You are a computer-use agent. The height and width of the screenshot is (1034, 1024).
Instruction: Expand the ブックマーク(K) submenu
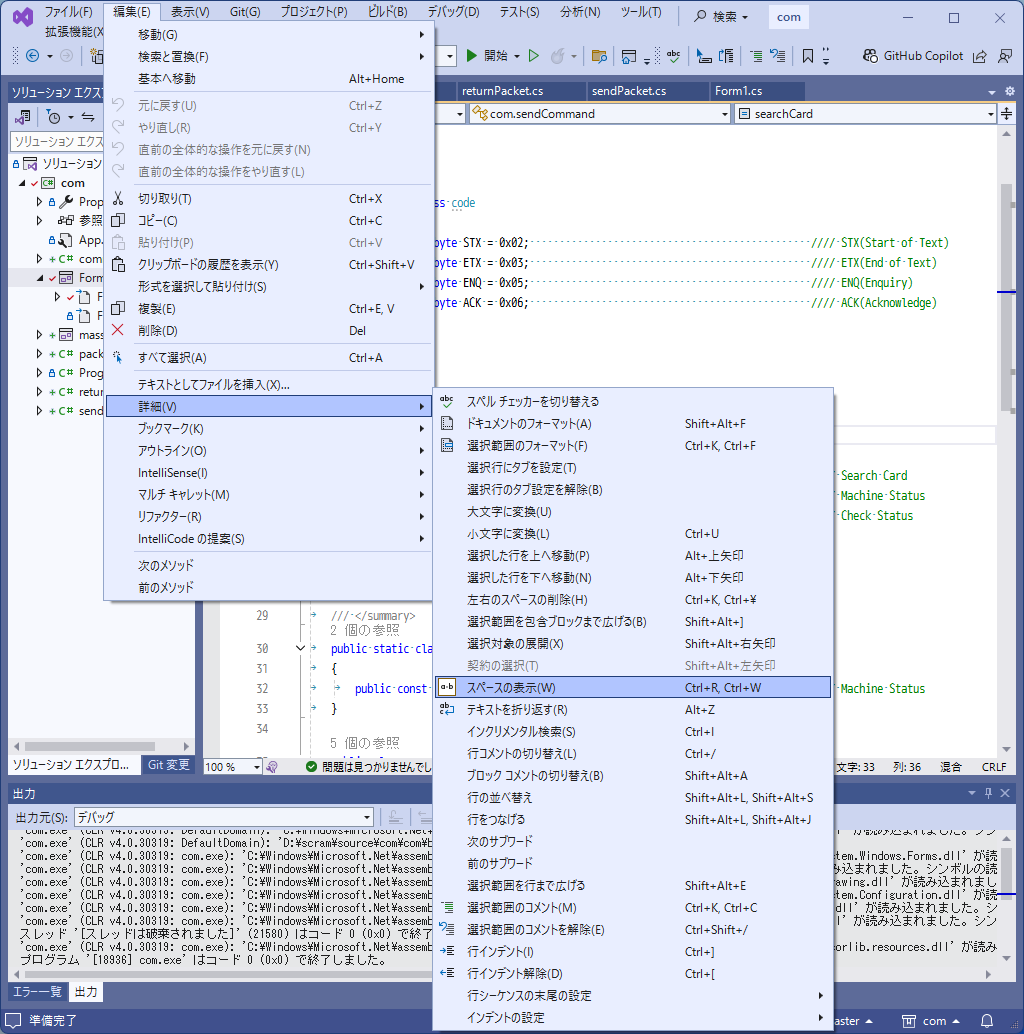pyautogui.click(x=269, y=429)
